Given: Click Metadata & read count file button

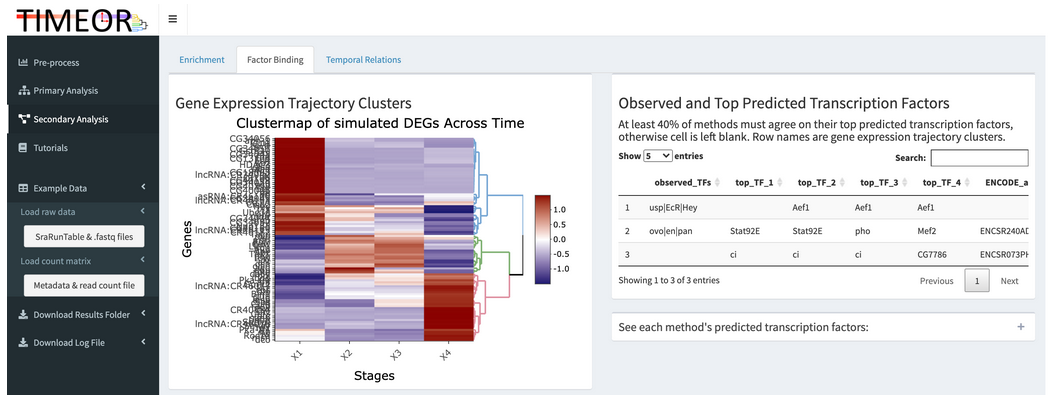Looking at the screenshot, I should point(84,285).
